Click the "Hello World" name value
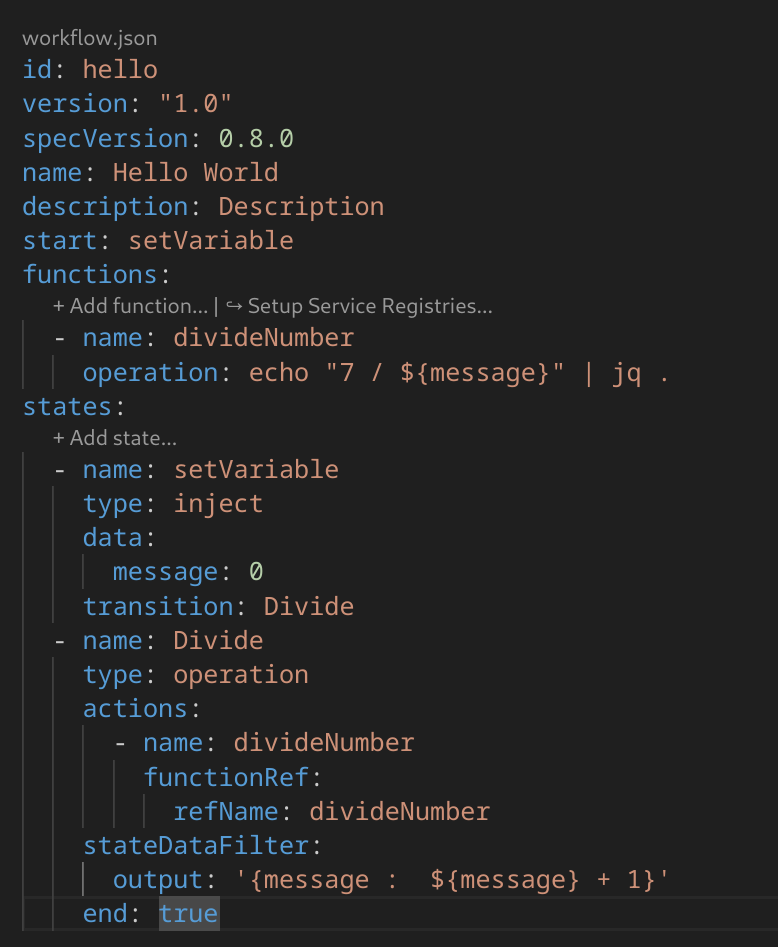This screenshot has height=947, width=778. pyautogui.click(x=195, y=172)
